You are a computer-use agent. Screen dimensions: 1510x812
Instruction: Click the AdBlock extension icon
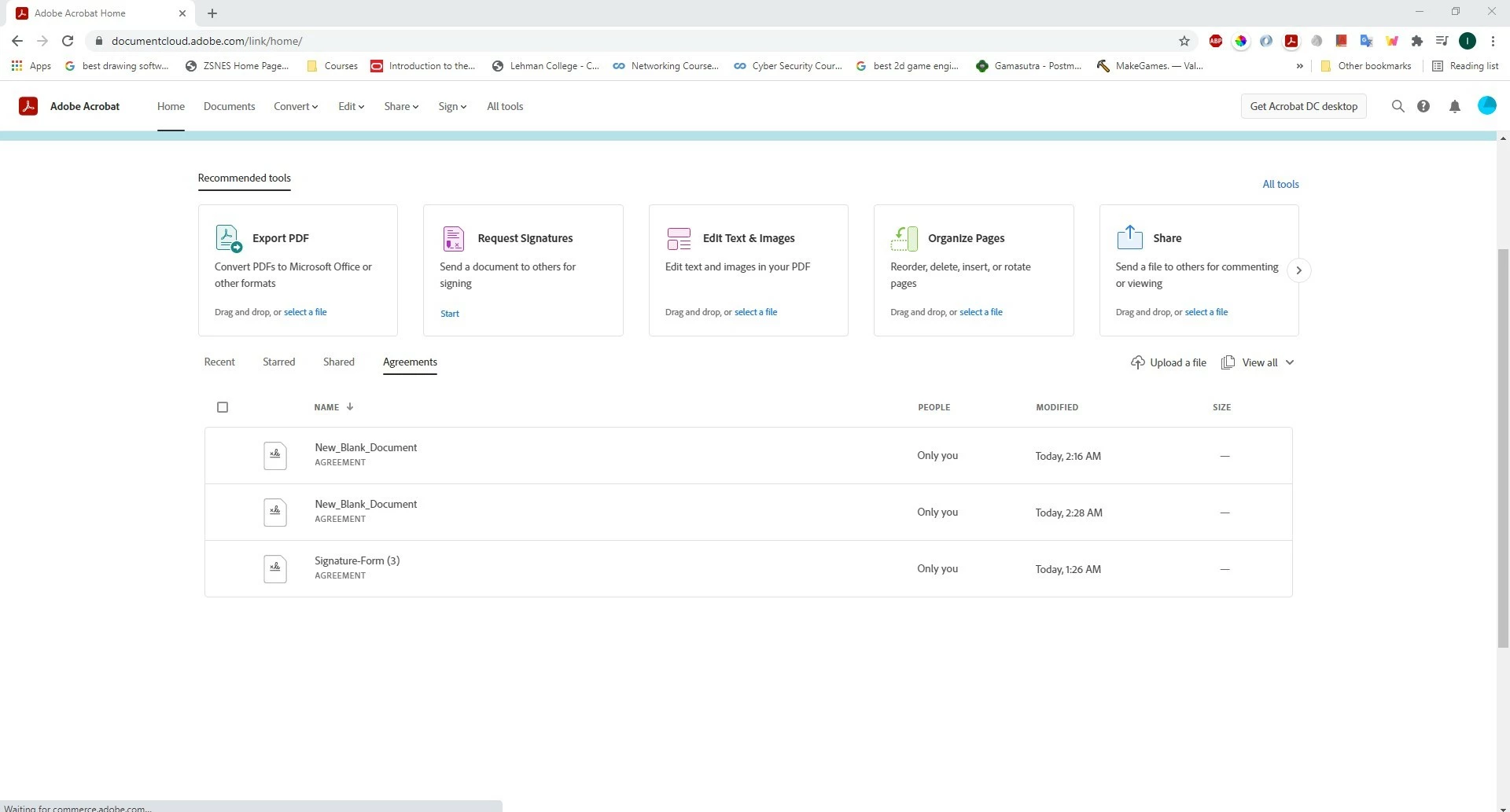pyautogui.click(x=1216, y=41)
